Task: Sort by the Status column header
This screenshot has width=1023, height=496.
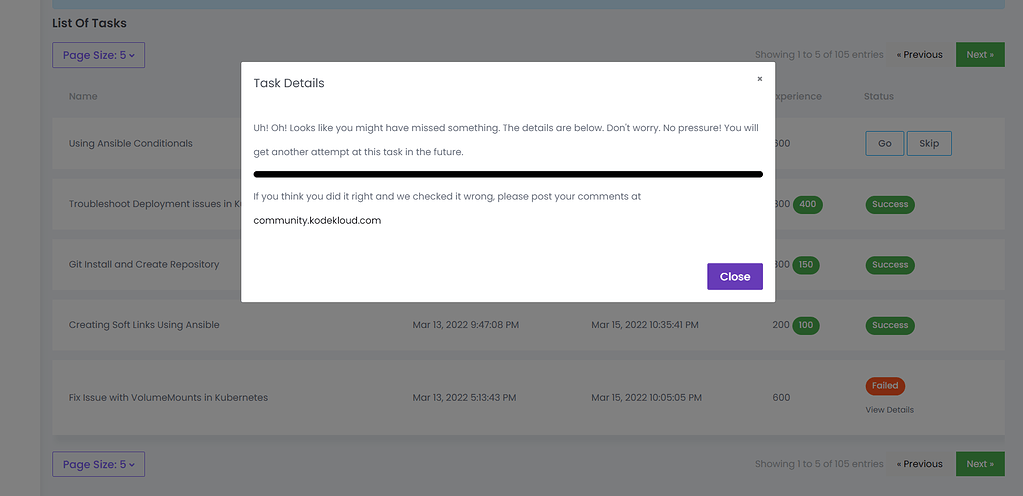Action: click(x=878, y=97)
